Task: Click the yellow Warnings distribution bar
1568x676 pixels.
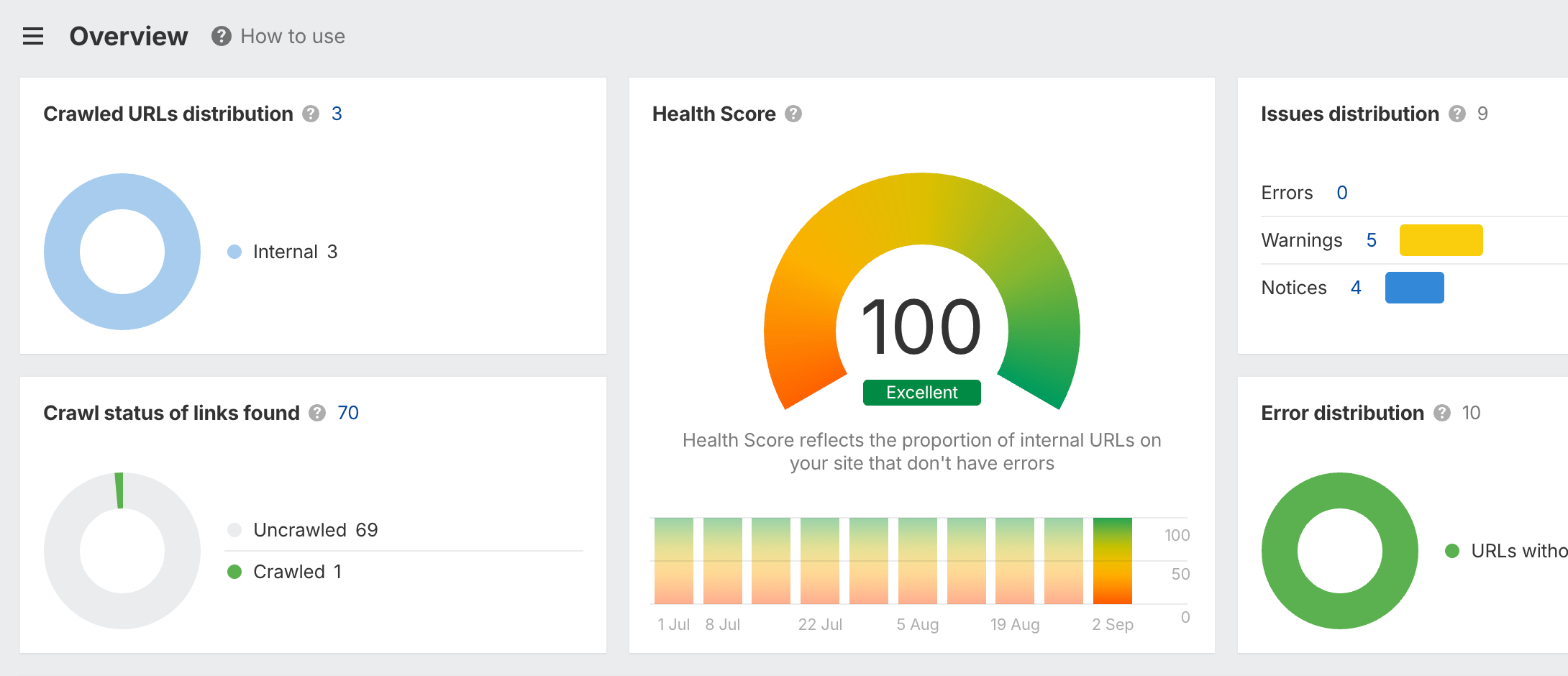Action: point(1441,239)
